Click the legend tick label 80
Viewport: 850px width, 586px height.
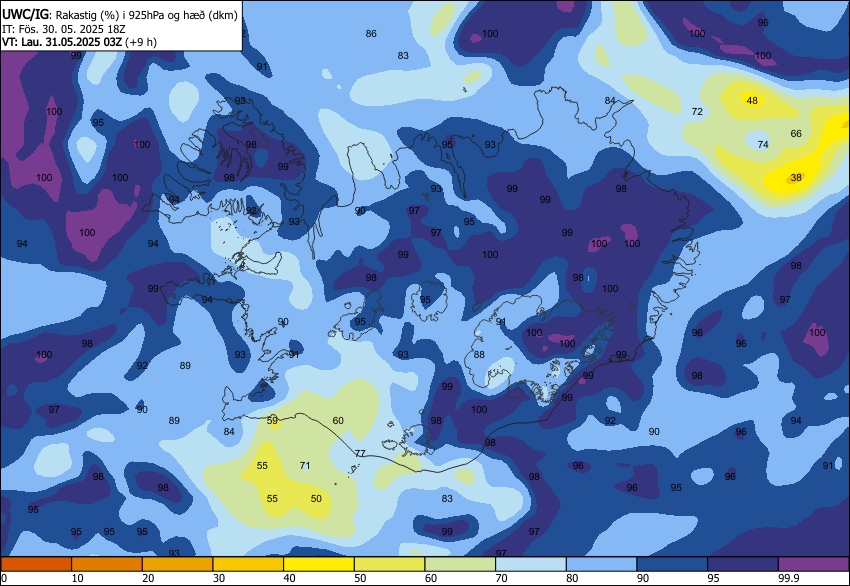tap(572, 578)
